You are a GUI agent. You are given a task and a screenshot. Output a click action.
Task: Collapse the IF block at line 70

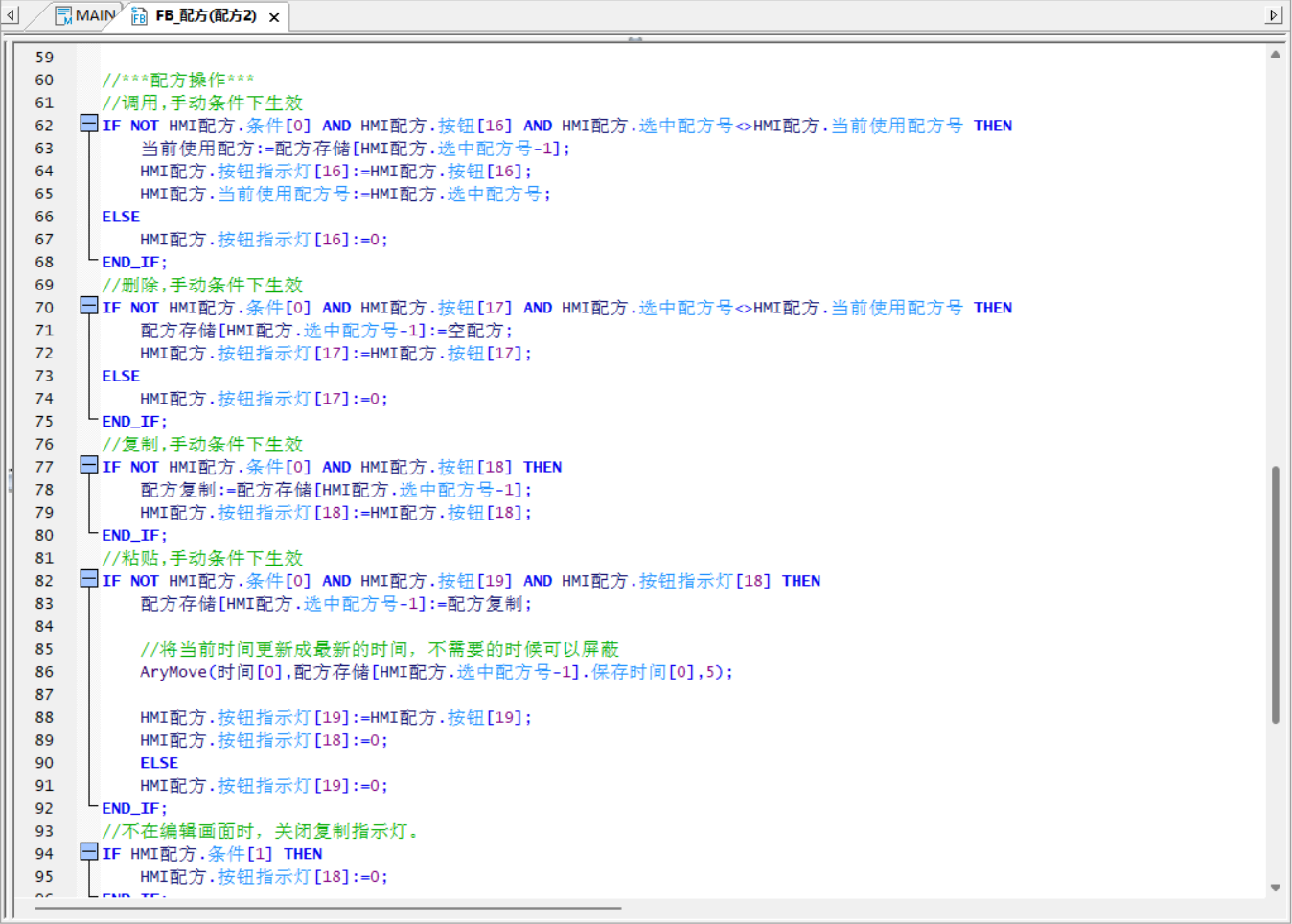click(89, 306)
